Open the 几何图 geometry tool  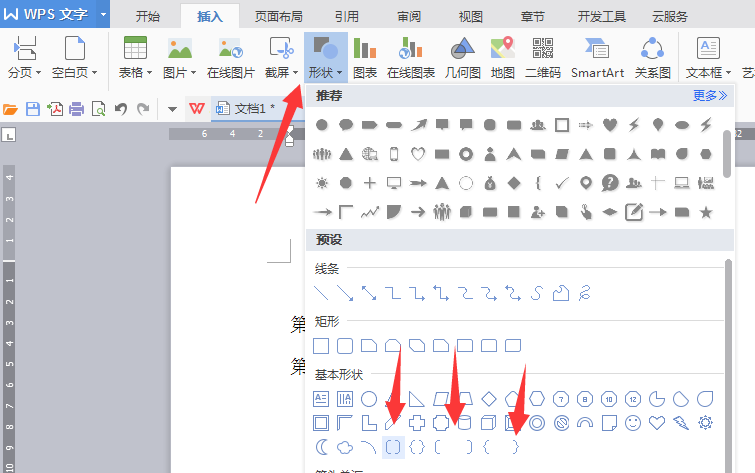(x=463, y=57)
